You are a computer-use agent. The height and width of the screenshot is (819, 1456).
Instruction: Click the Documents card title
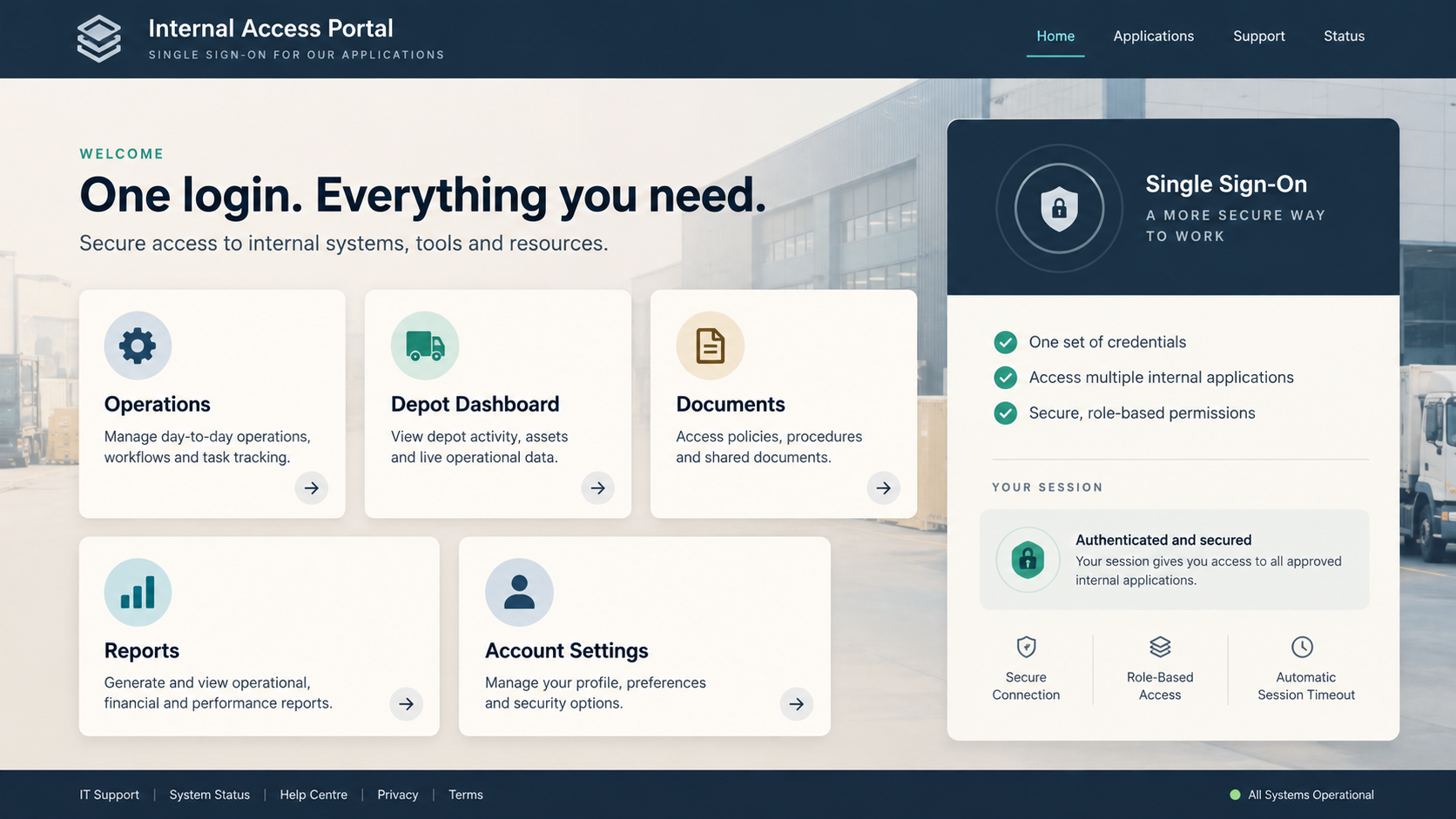pyautogui.click(x=731, y=404)
